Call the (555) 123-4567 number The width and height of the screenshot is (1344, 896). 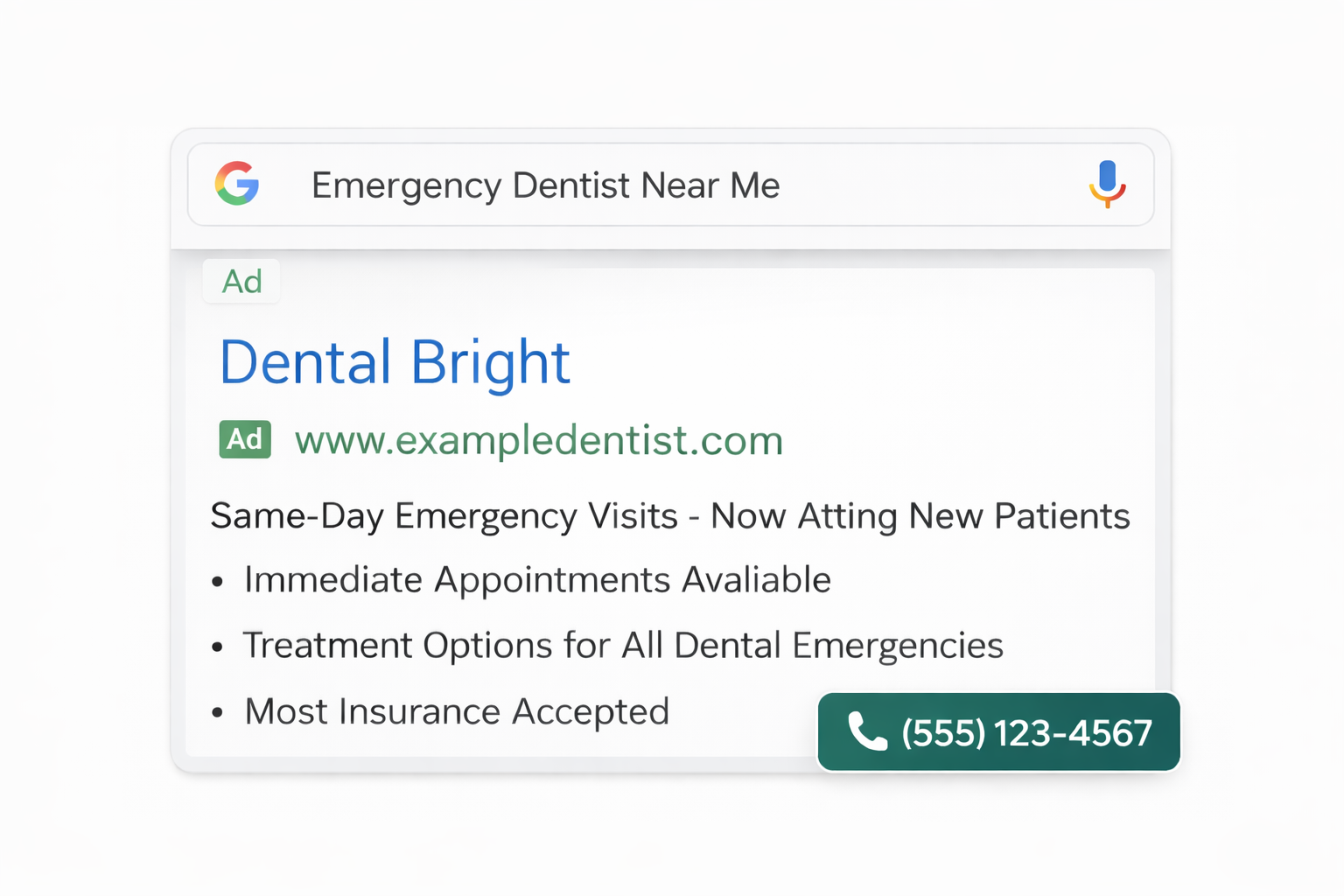1025,733
